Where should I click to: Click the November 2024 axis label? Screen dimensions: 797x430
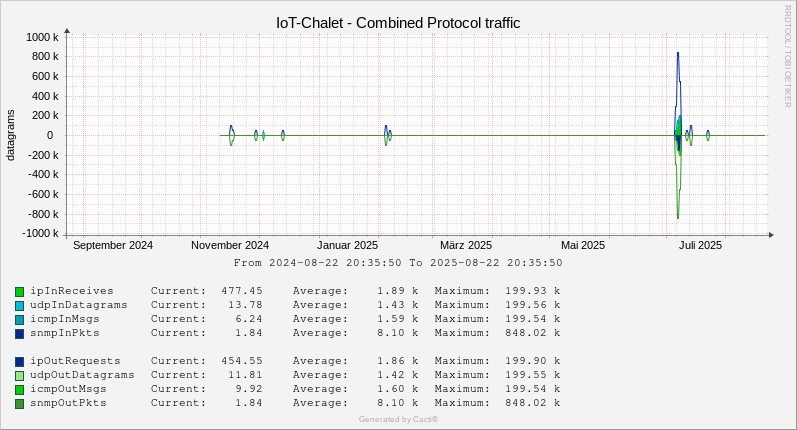pos(230,245)
